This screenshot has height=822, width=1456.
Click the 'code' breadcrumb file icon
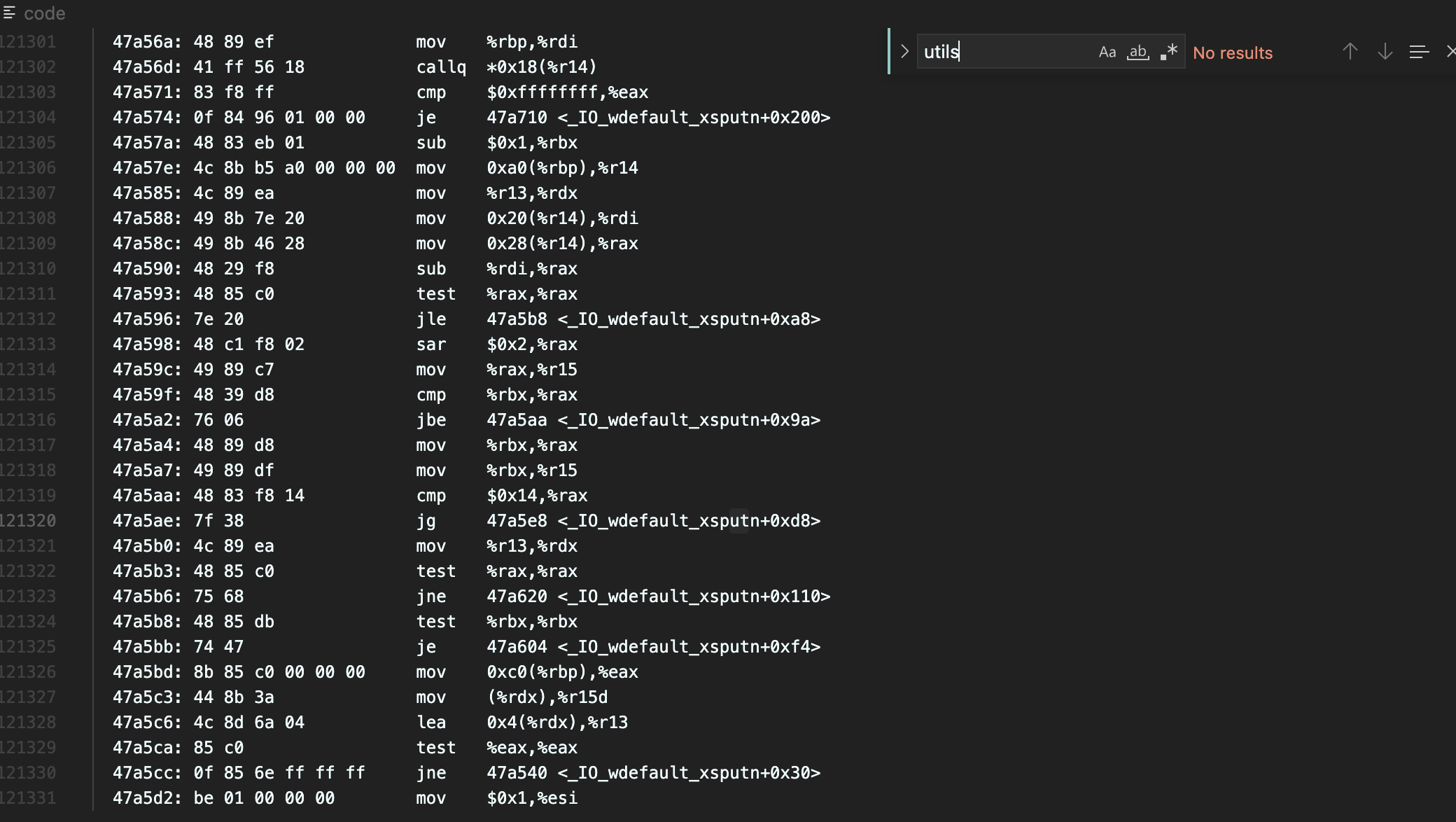[9, 13]
